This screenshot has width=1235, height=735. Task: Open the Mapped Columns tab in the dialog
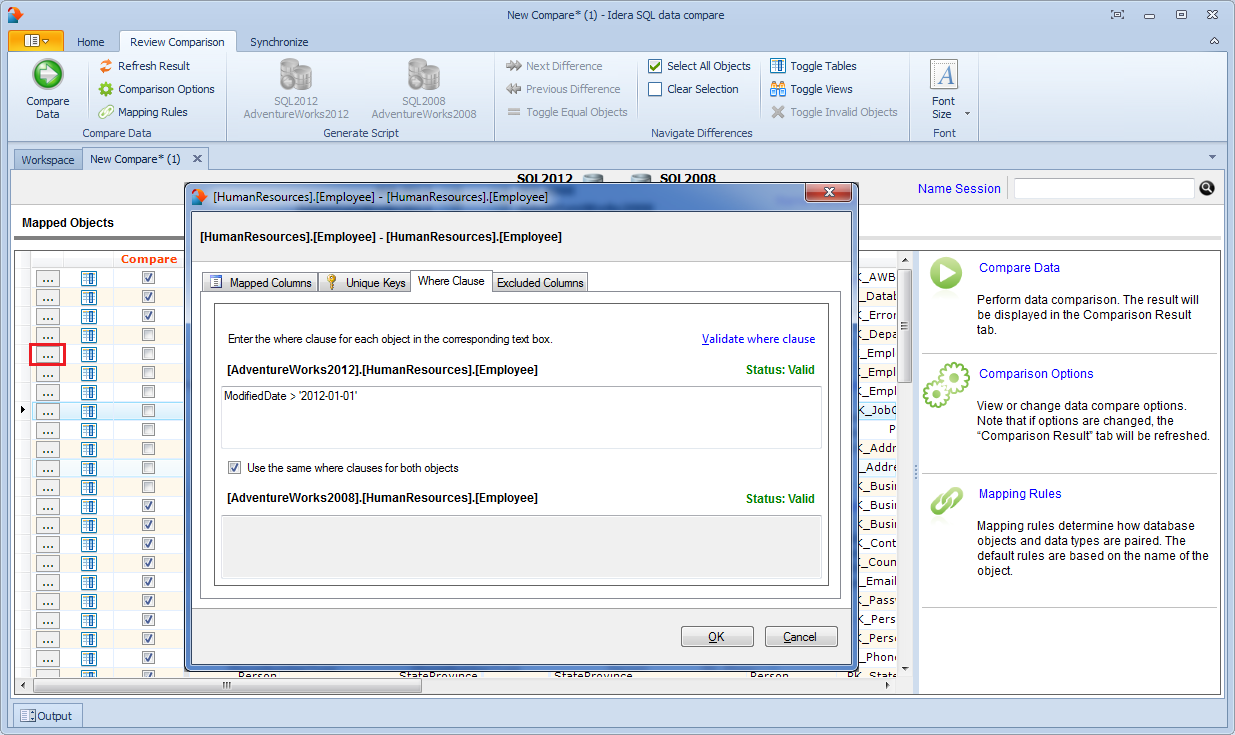click(260, 283)
